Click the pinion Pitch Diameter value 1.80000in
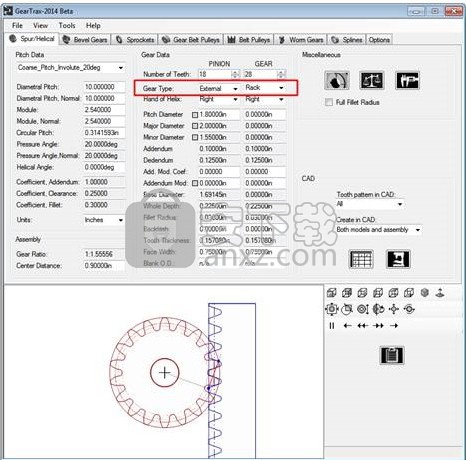Image resolution: width=466 pixels, height=460 pixels. (219, 115)
